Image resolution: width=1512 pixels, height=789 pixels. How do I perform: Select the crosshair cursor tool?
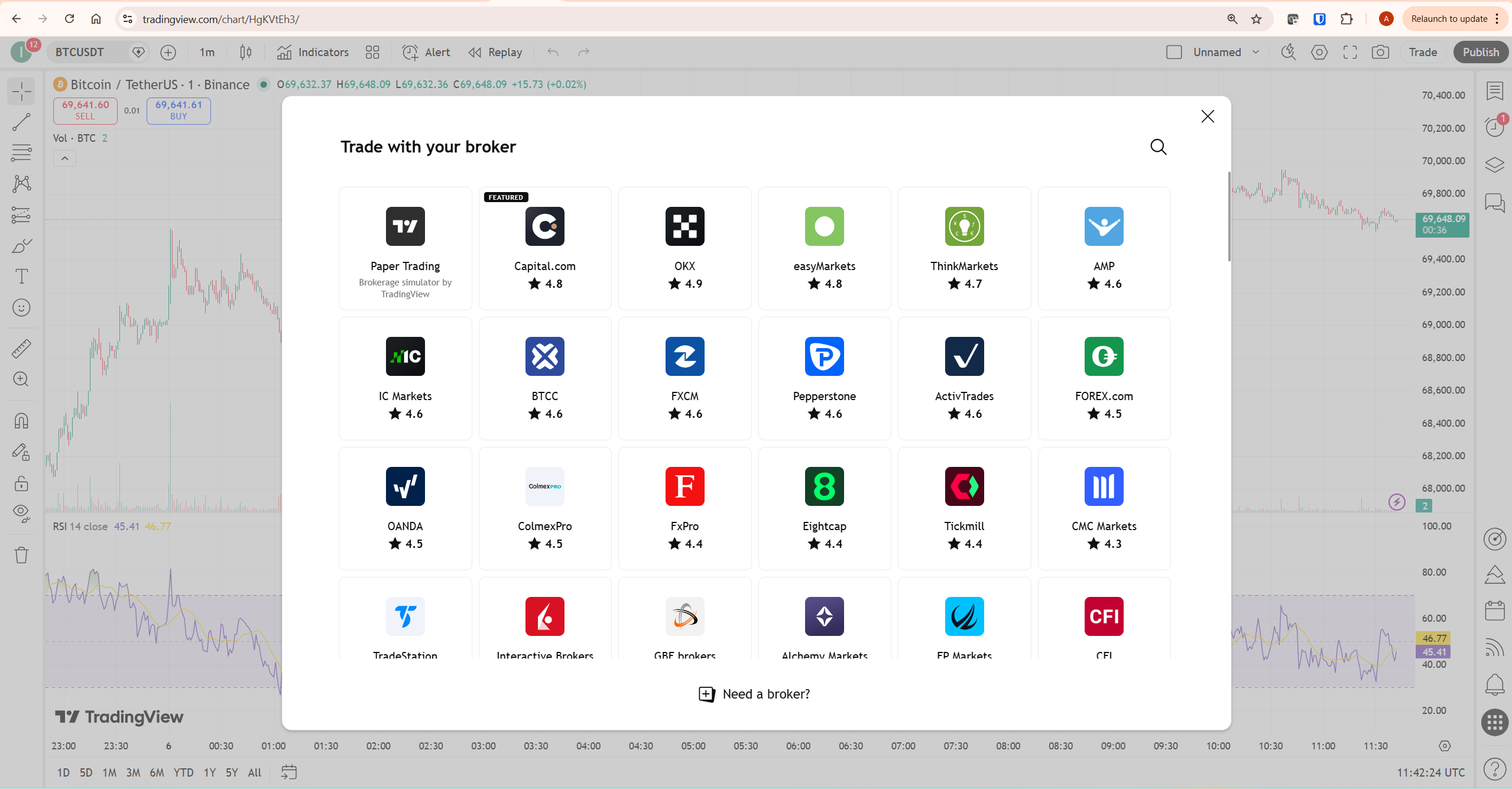21,92
